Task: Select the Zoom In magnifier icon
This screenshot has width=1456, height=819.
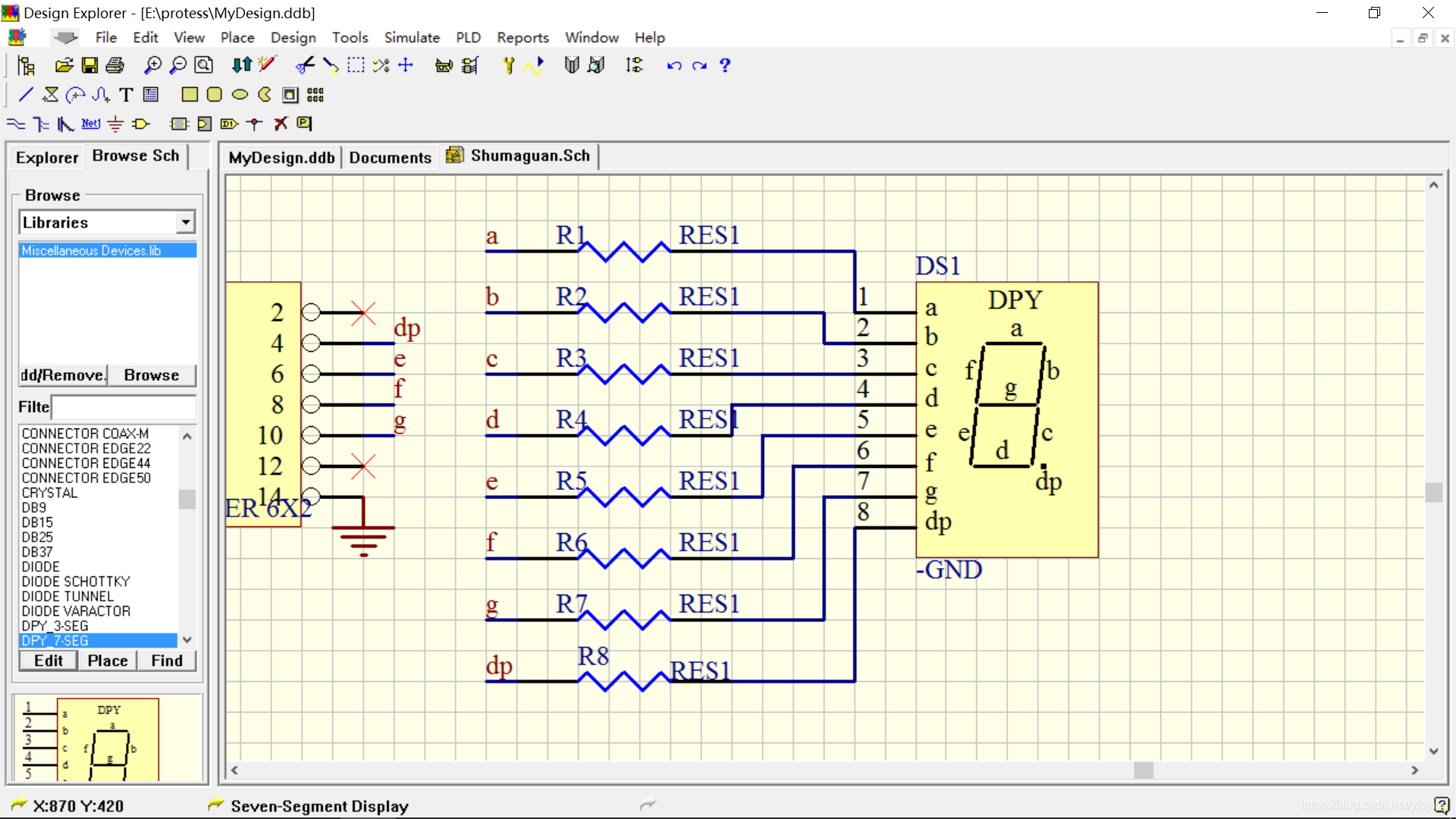Action: click(x=152, y=66)
